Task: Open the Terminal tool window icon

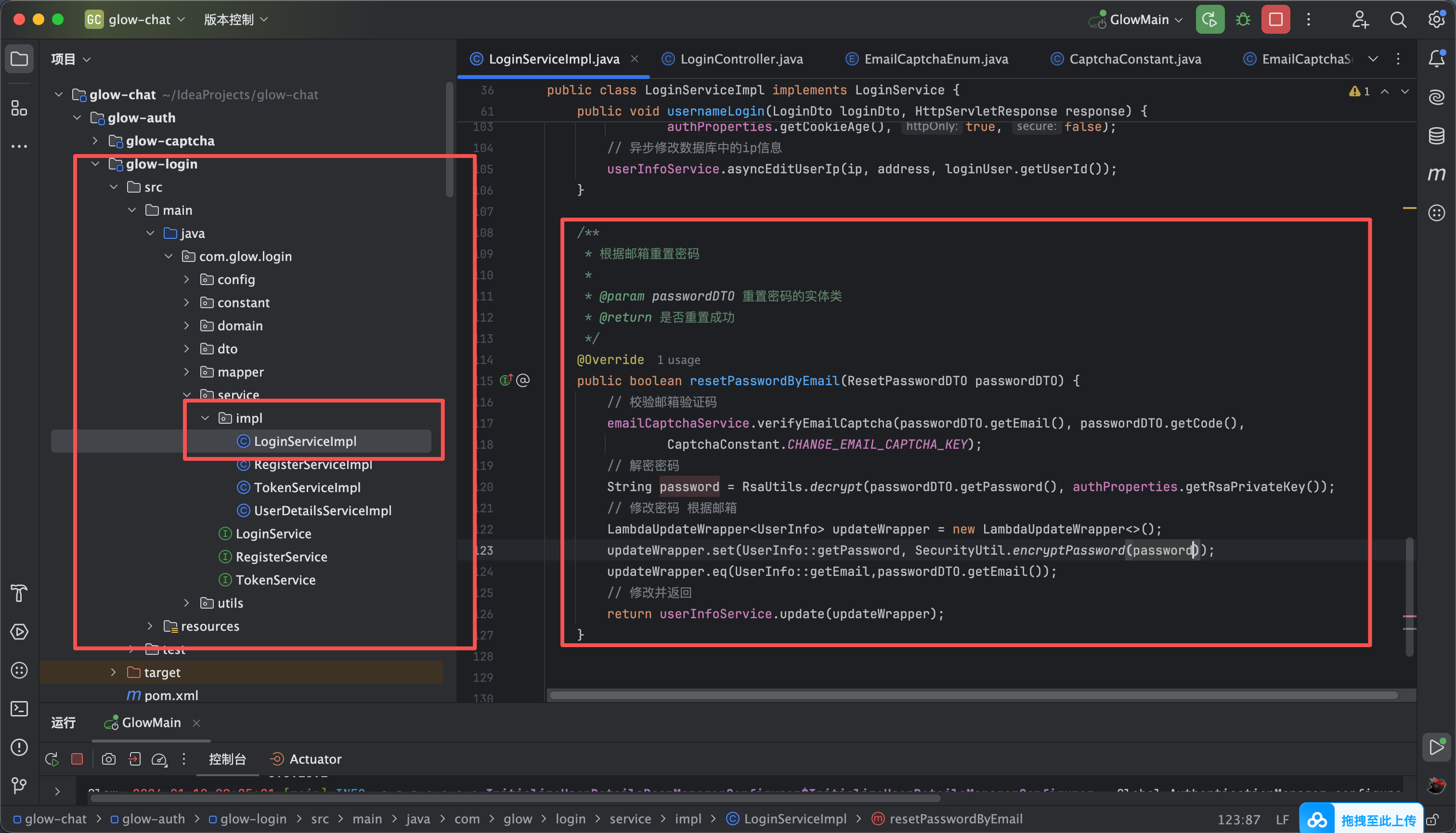Action: click(x=19, y=709)
